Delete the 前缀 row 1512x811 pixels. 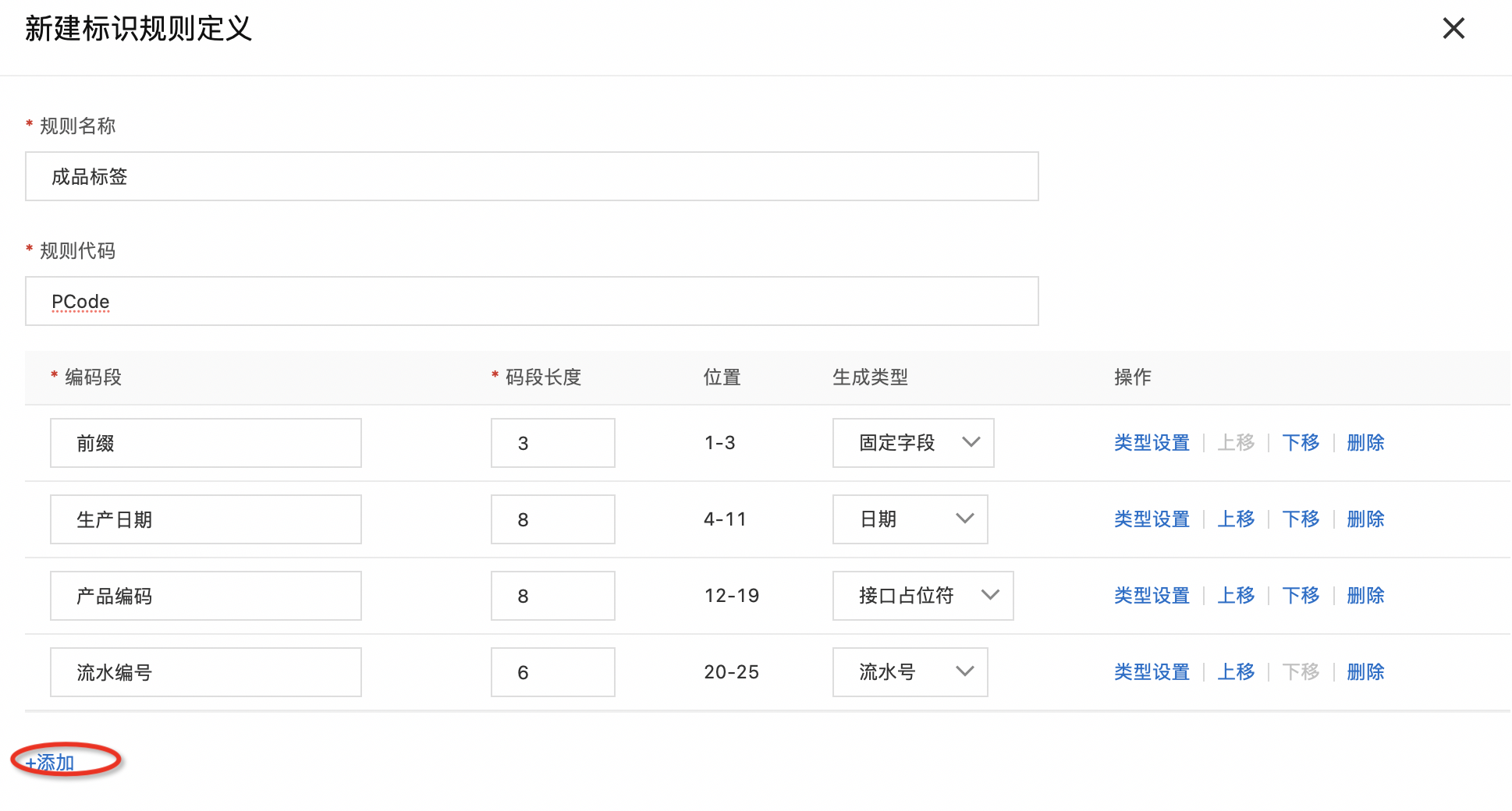pos(1365,443)
